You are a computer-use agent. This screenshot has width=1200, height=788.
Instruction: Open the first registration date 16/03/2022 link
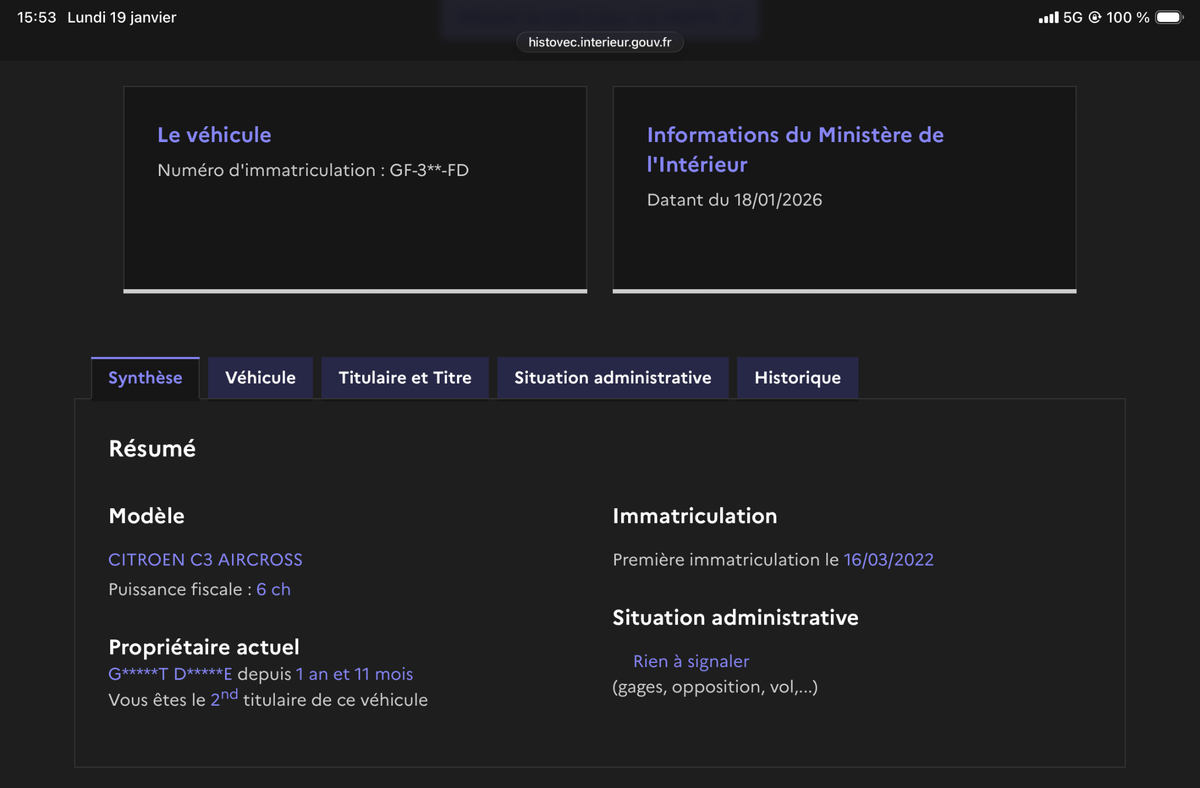click(x=889, y=560)
